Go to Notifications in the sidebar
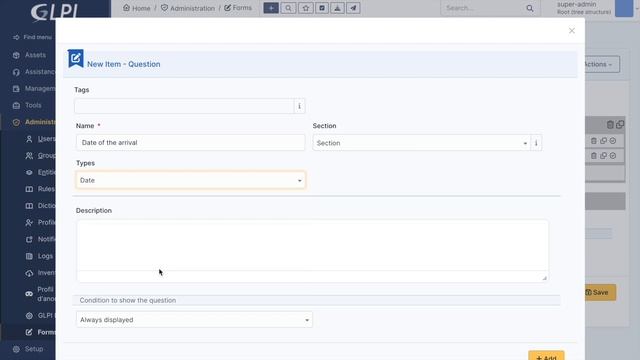This screenshot has height=360, width=640. (x=40, y=239)
